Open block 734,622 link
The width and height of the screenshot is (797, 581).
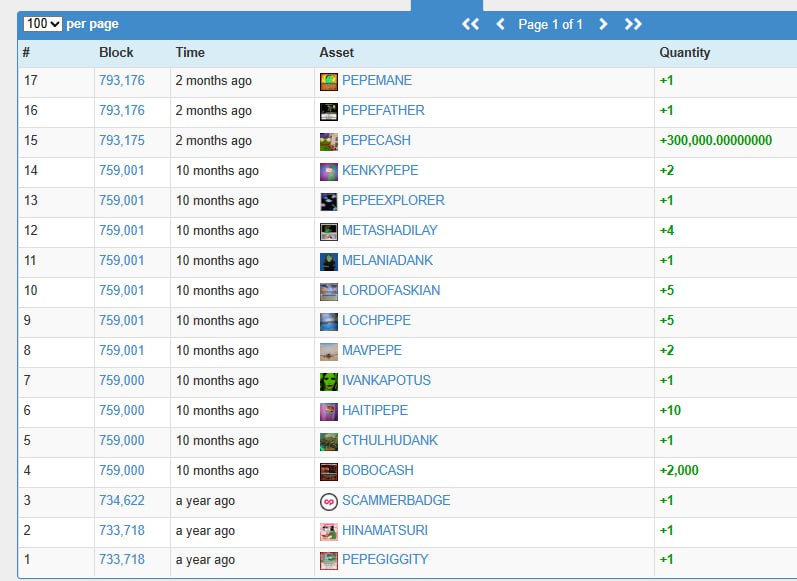122,500
